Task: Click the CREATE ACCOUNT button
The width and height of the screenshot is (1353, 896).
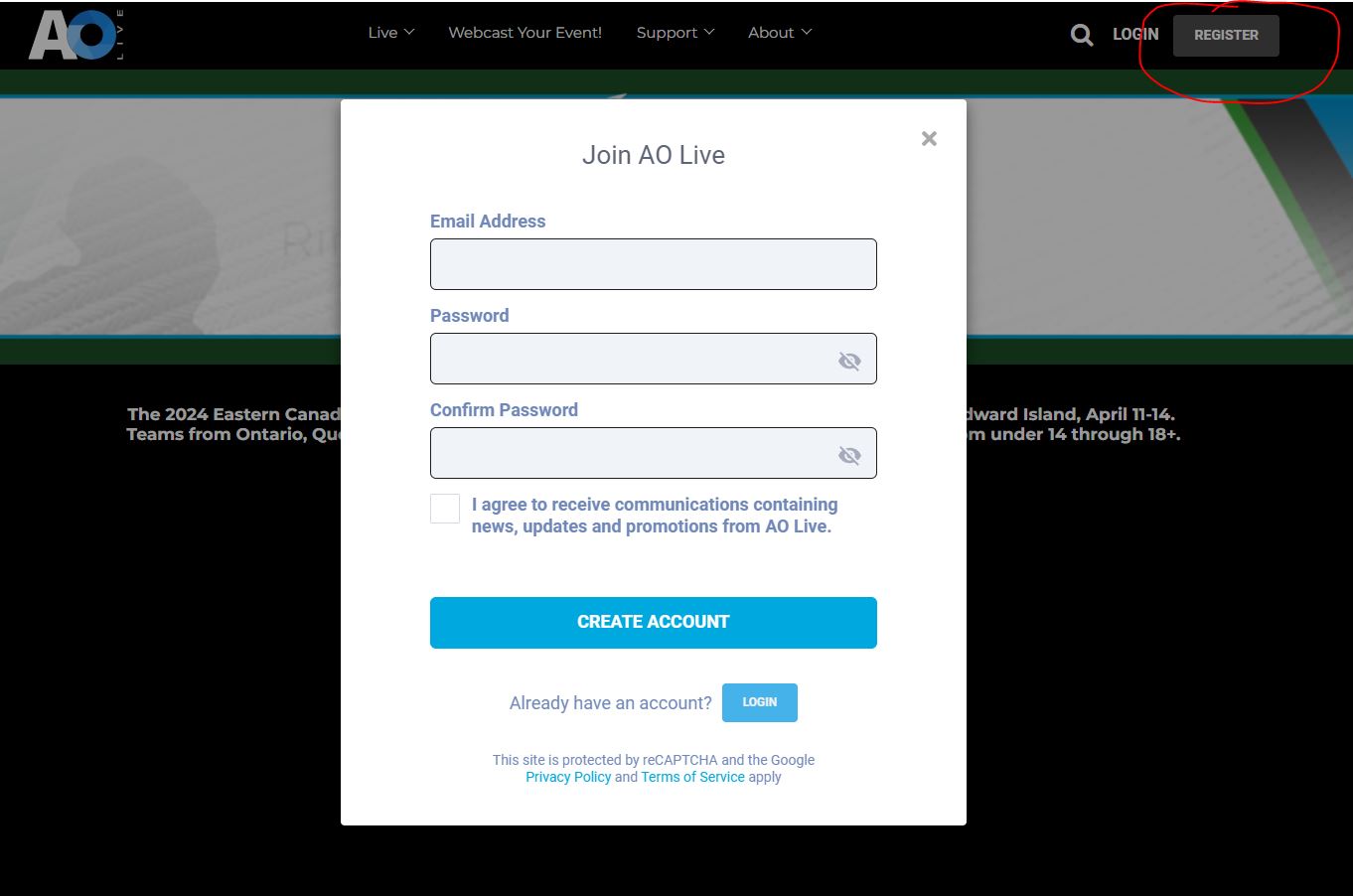Action: click(x=653, y=623)
